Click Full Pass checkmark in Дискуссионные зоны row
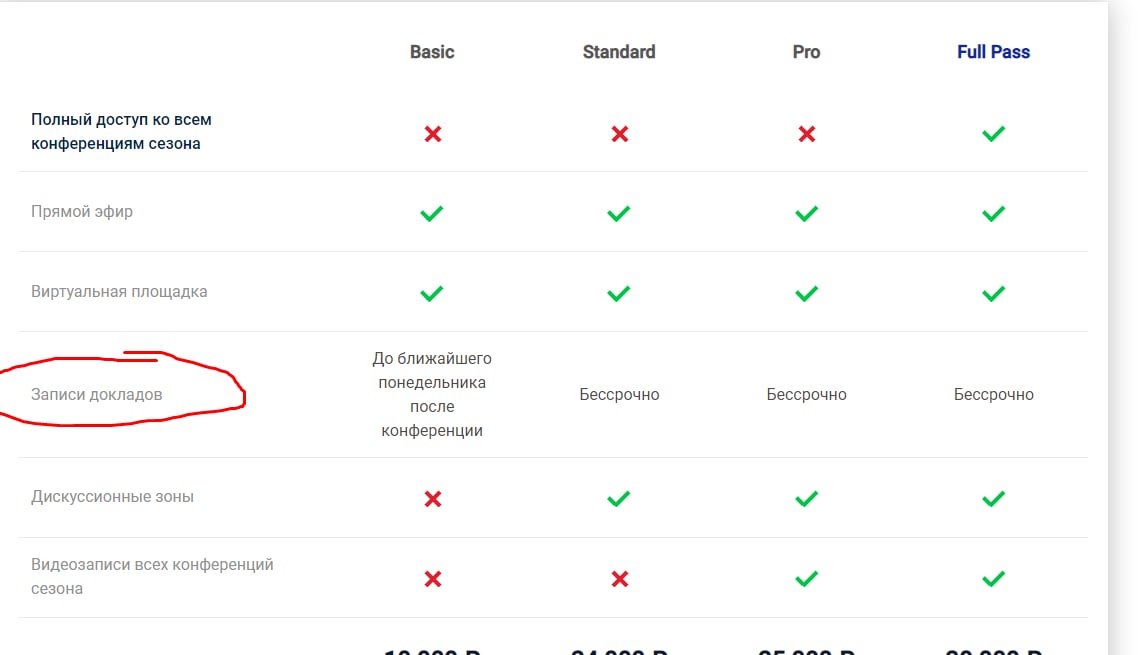Image resolution: width=1138 pixels, height=655 pixels. [x=994, y=499]
